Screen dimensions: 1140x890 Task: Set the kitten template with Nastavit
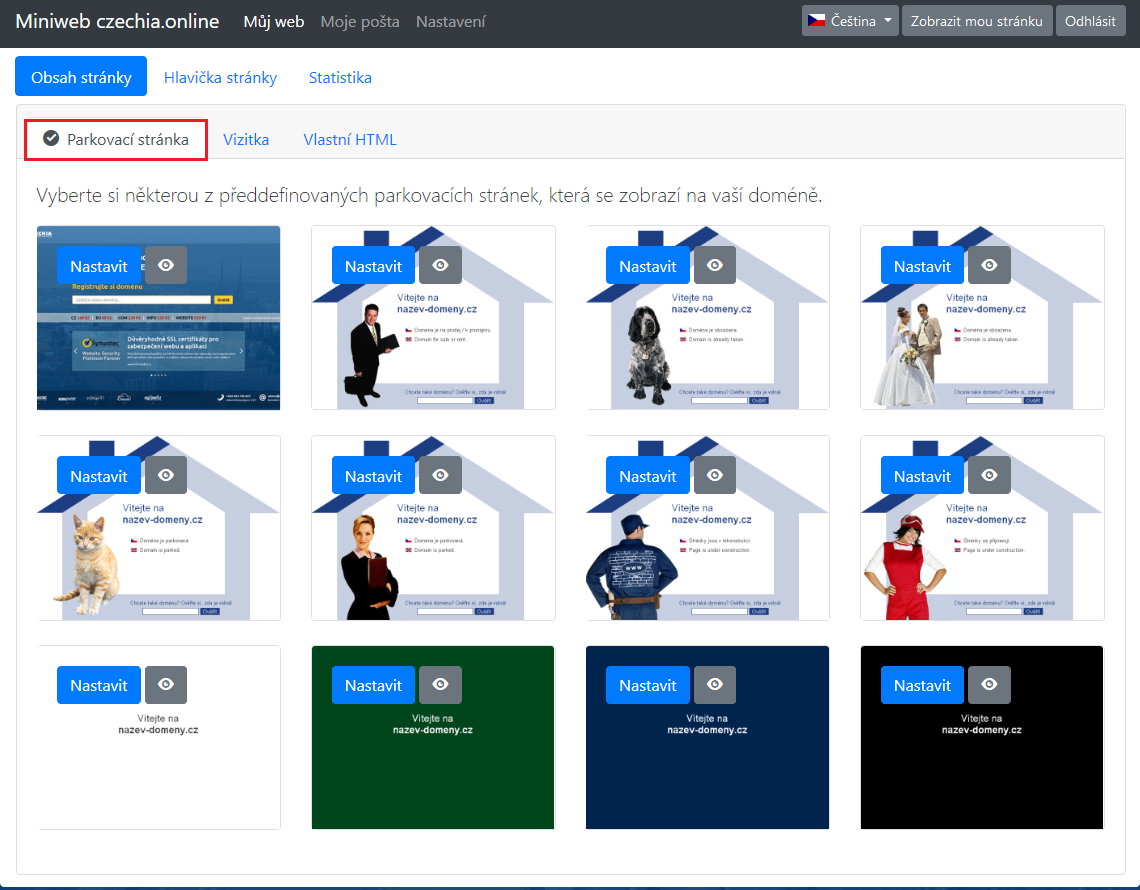click(99, 476)
